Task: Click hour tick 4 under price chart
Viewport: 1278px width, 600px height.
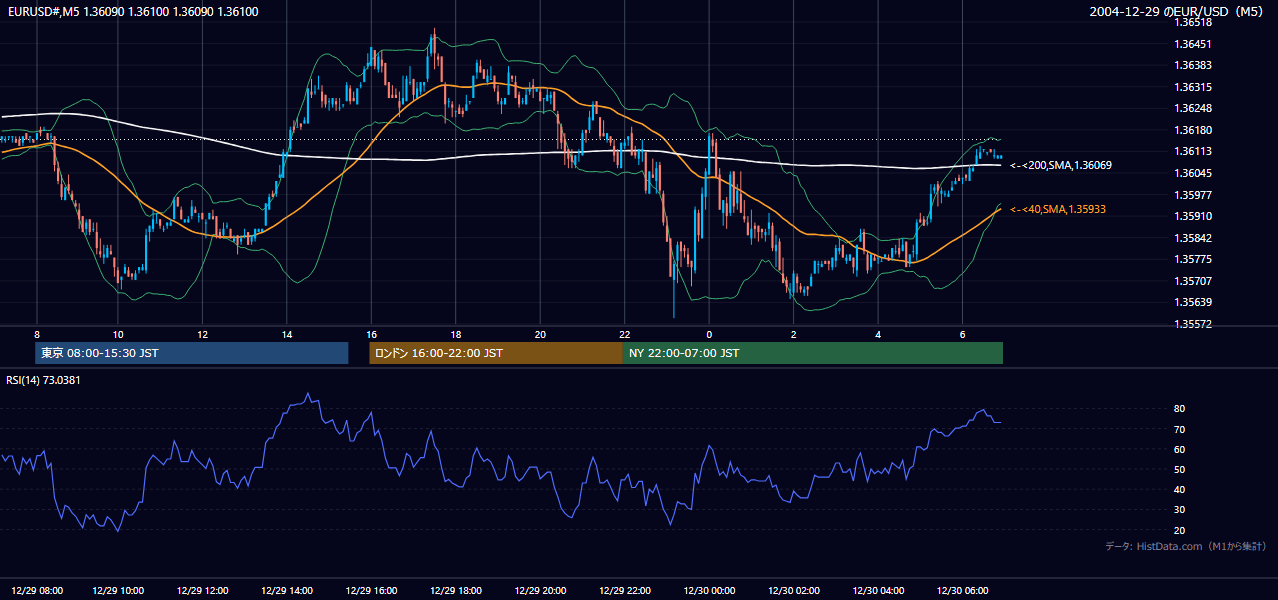Action: click(878, 334)
